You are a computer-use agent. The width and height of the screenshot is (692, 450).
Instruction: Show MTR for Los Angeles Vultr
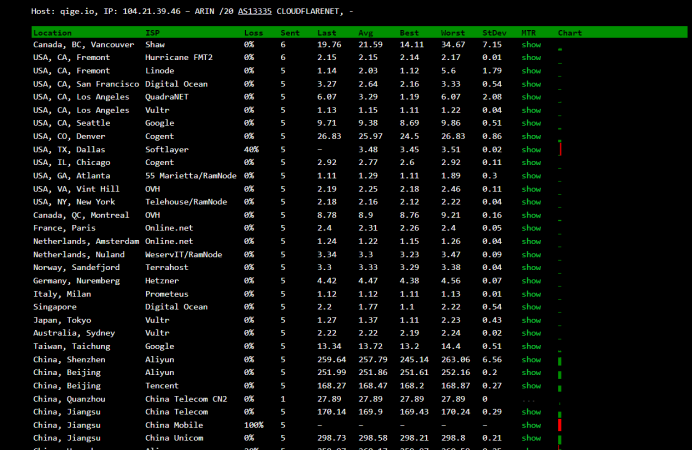point(531,110)
